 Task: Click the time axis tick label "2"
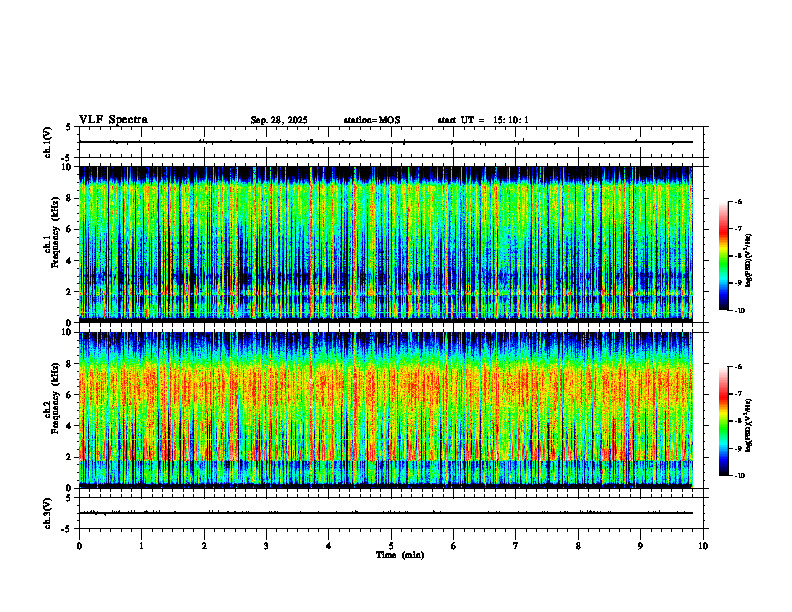tap(204, 546)
